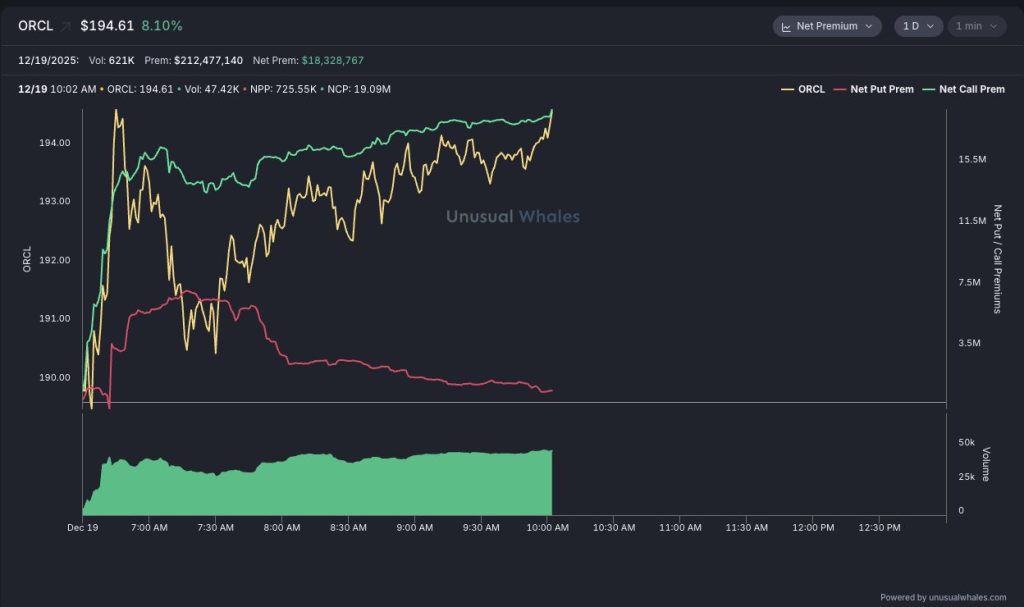Viewport: 1024px width, 607px height.
Task: Click the Unusual Whales watermark logo
Action: coord(512,216)
